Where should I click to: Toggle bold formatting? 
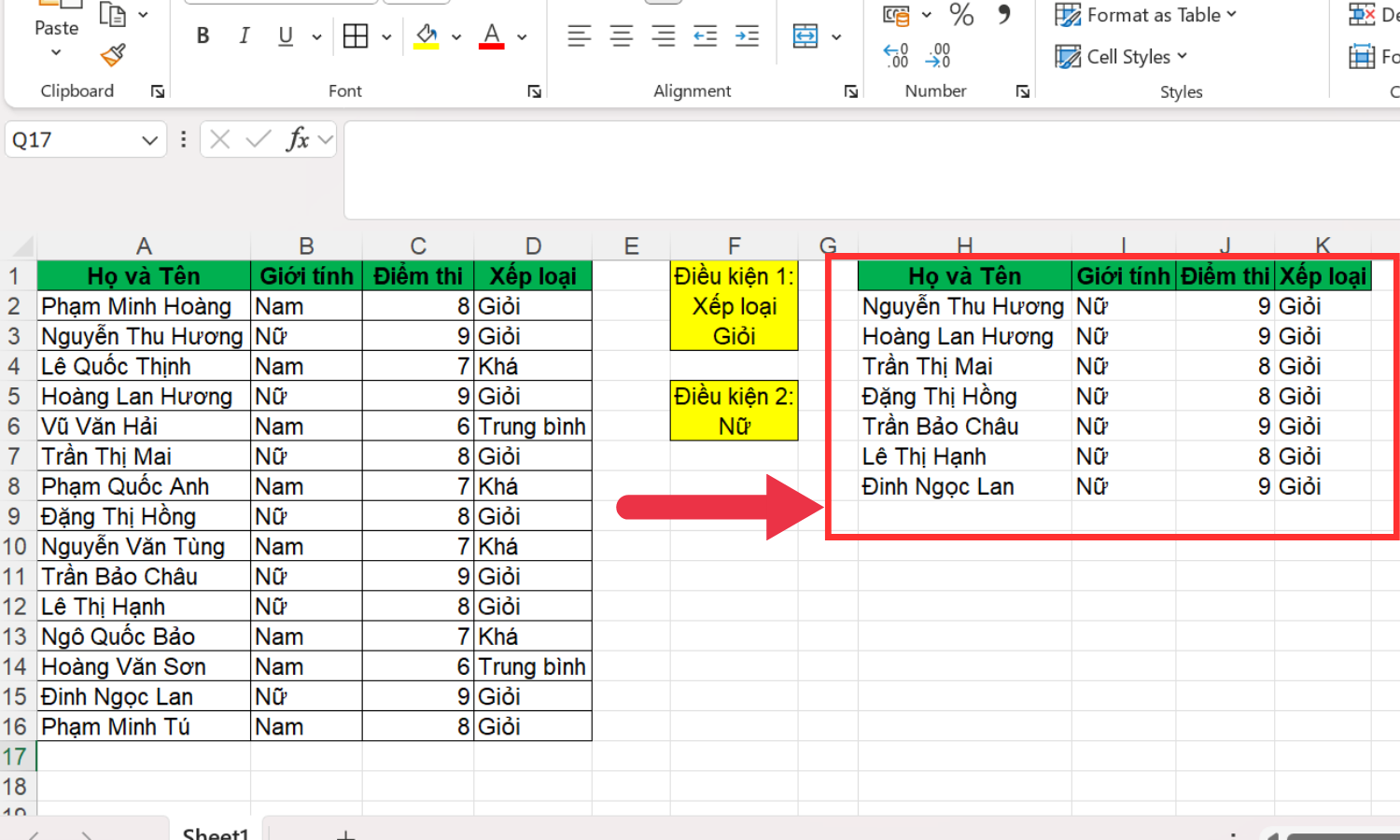point(203,36)
